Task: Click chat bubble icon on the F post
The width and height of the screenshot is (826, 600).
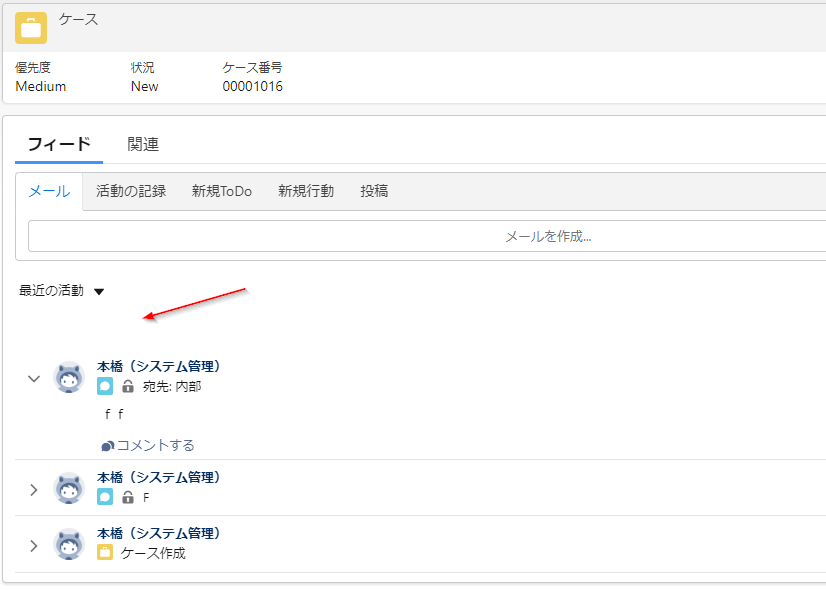Action: click(105, 497)
